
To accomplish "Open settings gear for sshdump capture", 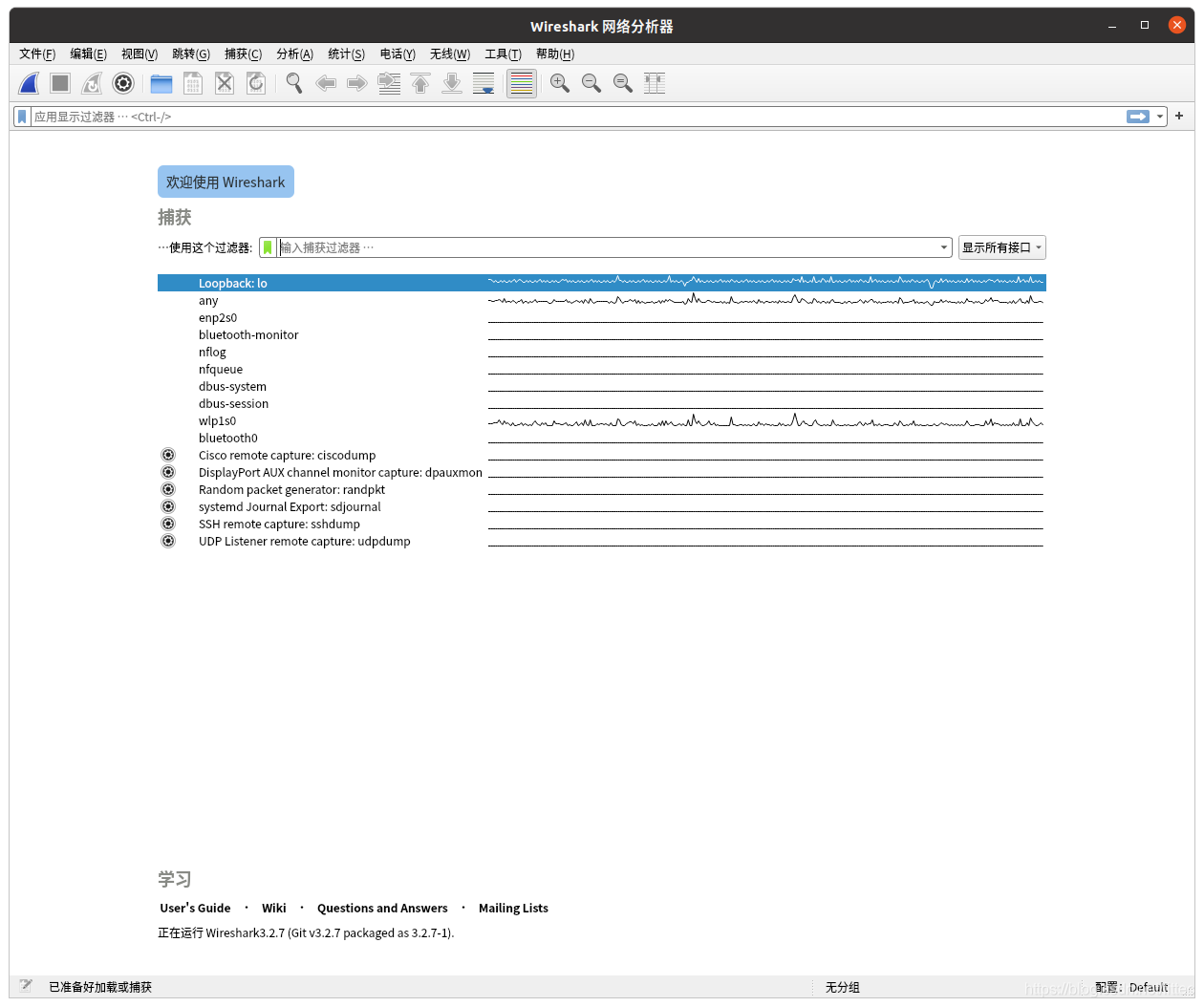I will 168,524.
